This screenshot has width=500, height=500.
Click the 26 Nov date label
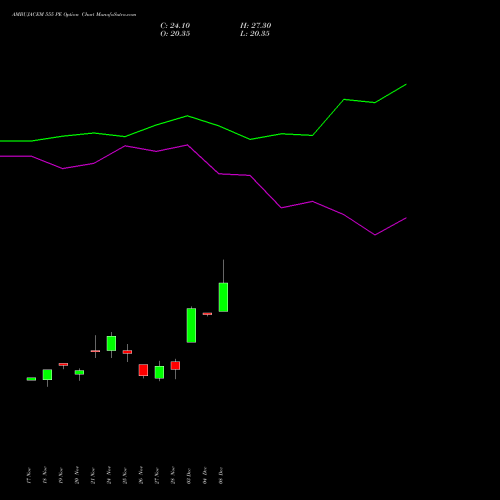pyautogui.click(x=141, y=475)
